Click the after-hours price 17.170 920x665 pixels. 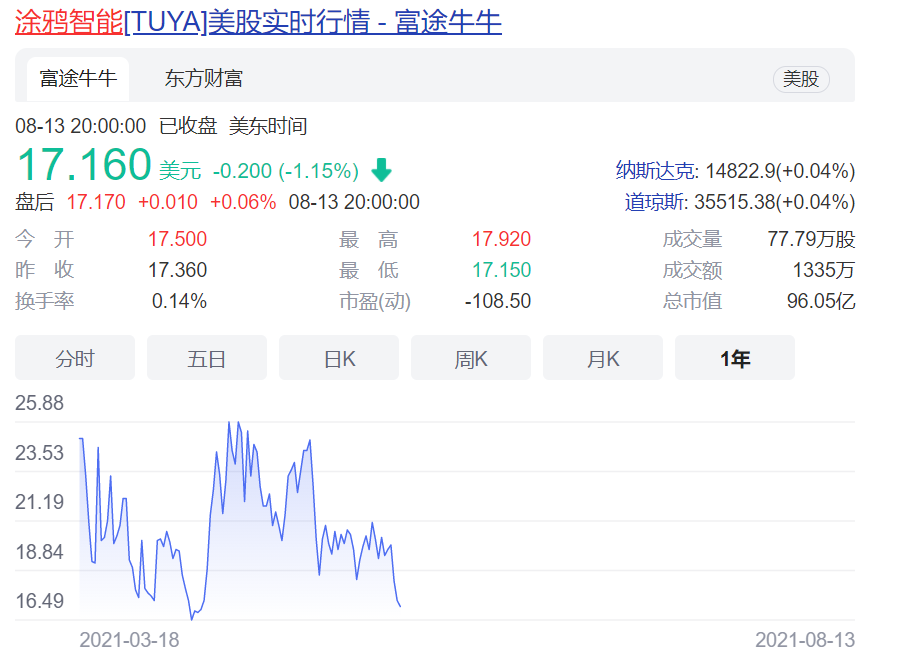click(96, 202)
